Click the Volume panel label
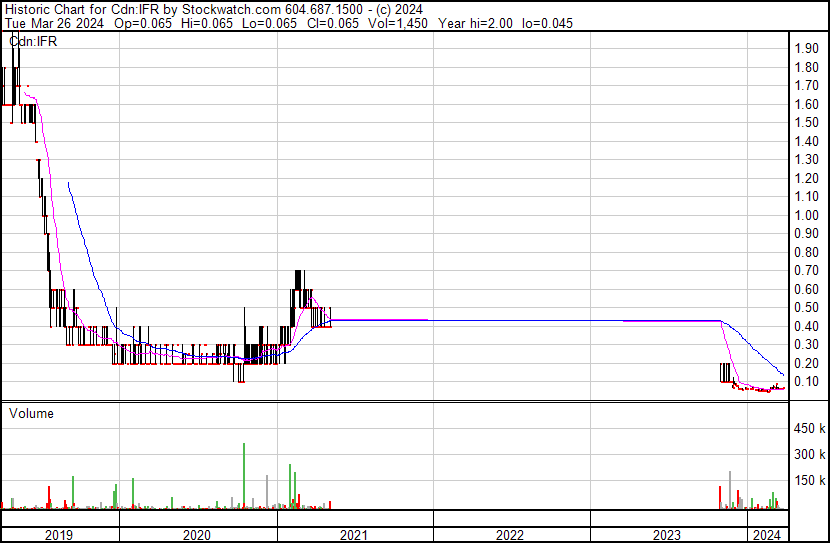This screenshot has width=830, height=543. pos(31,413)
